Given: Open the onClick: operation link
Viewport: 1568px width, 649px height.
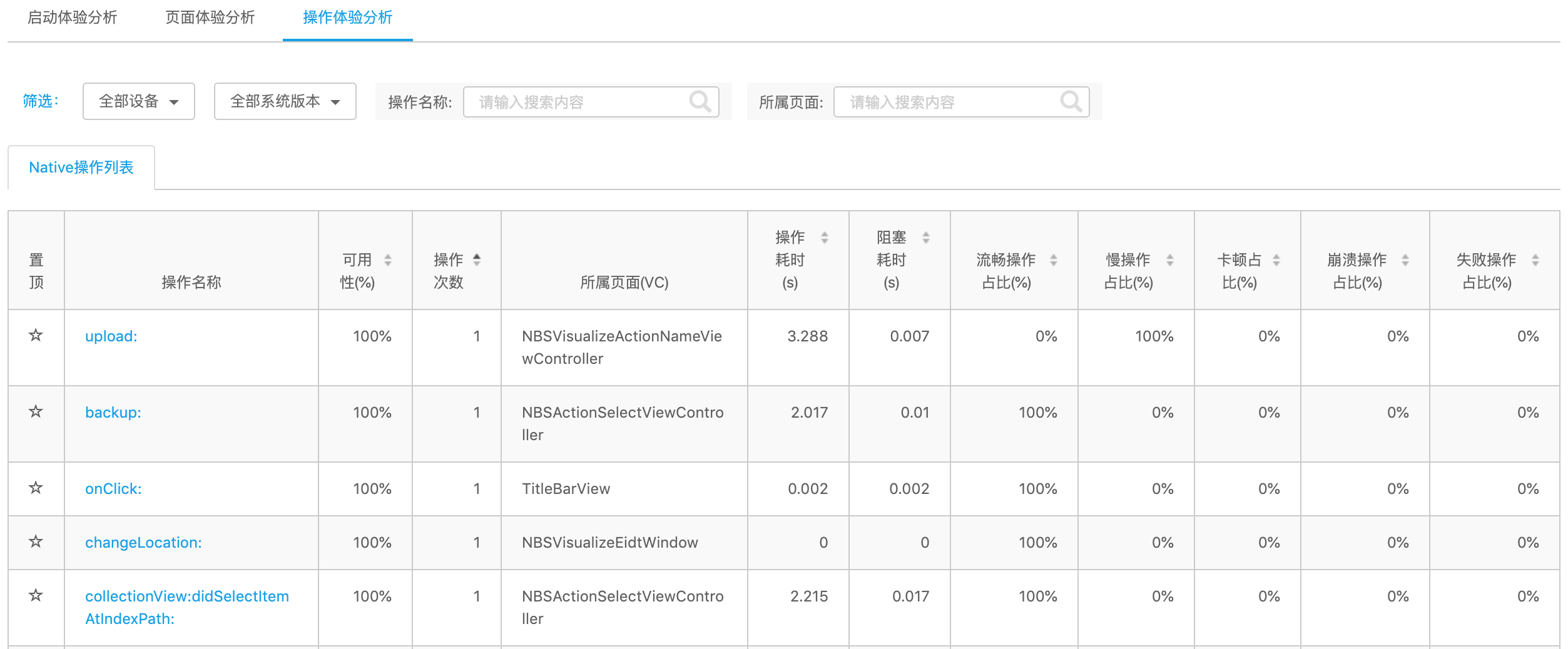Looking at the screenshot, I should (x=113, y=489).
